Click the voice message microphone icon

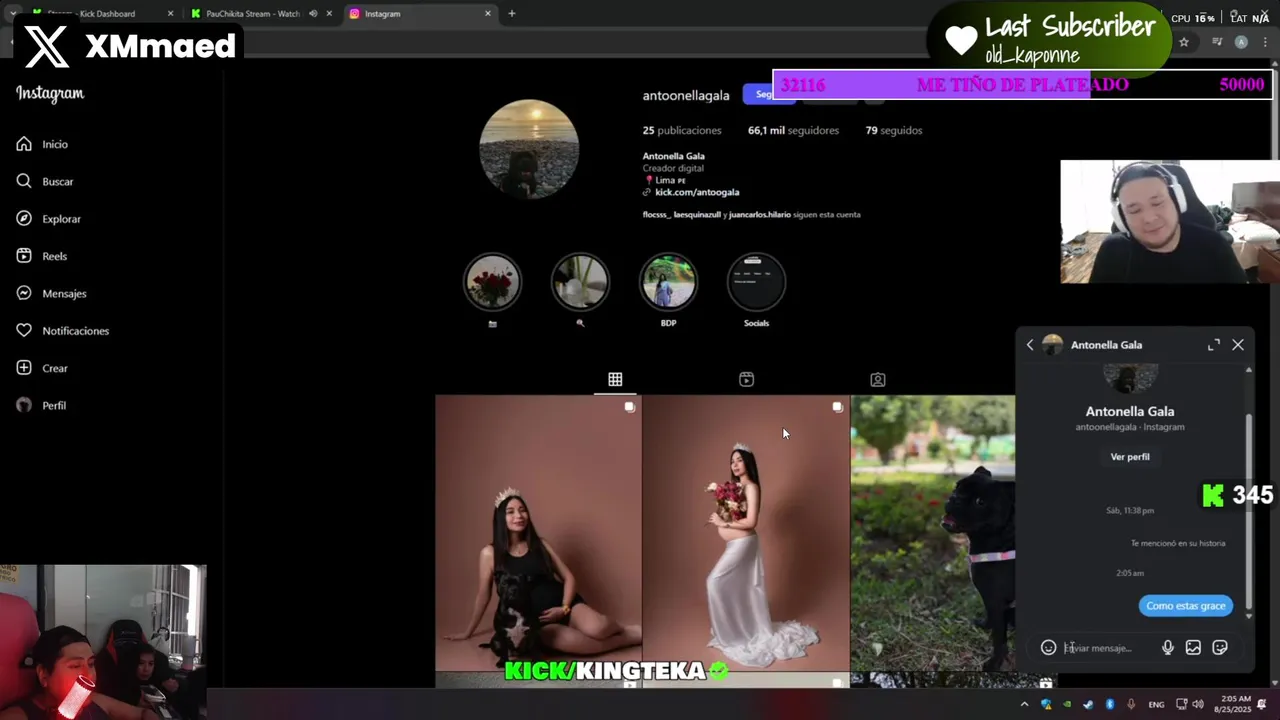(x=1167, y=648)
